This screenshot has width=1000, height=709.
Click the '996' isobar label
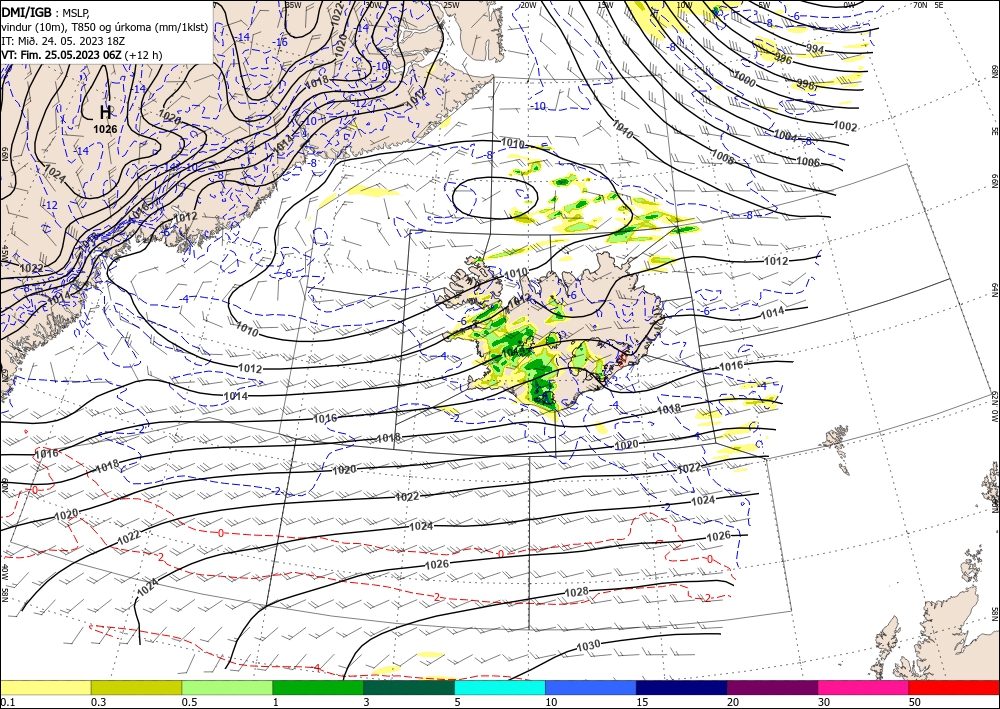tap(783, 59)
